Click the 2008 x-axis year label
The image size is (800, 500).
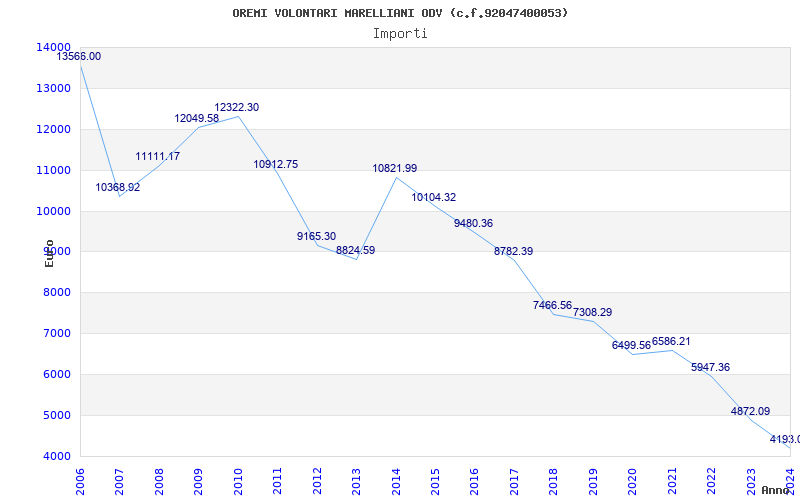pyautogui.click(x=159, y=481)
